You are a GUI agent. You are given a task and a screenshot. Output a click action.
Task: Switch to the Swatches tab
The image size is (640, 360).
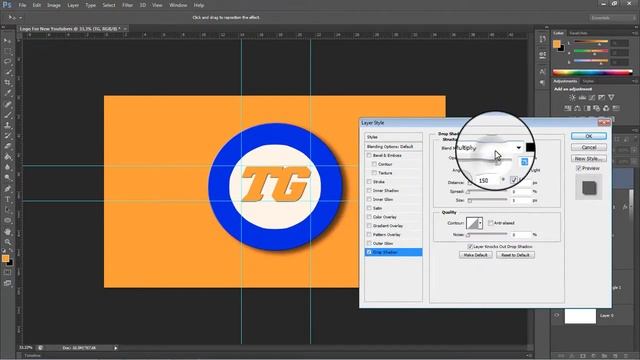[578, 33]
